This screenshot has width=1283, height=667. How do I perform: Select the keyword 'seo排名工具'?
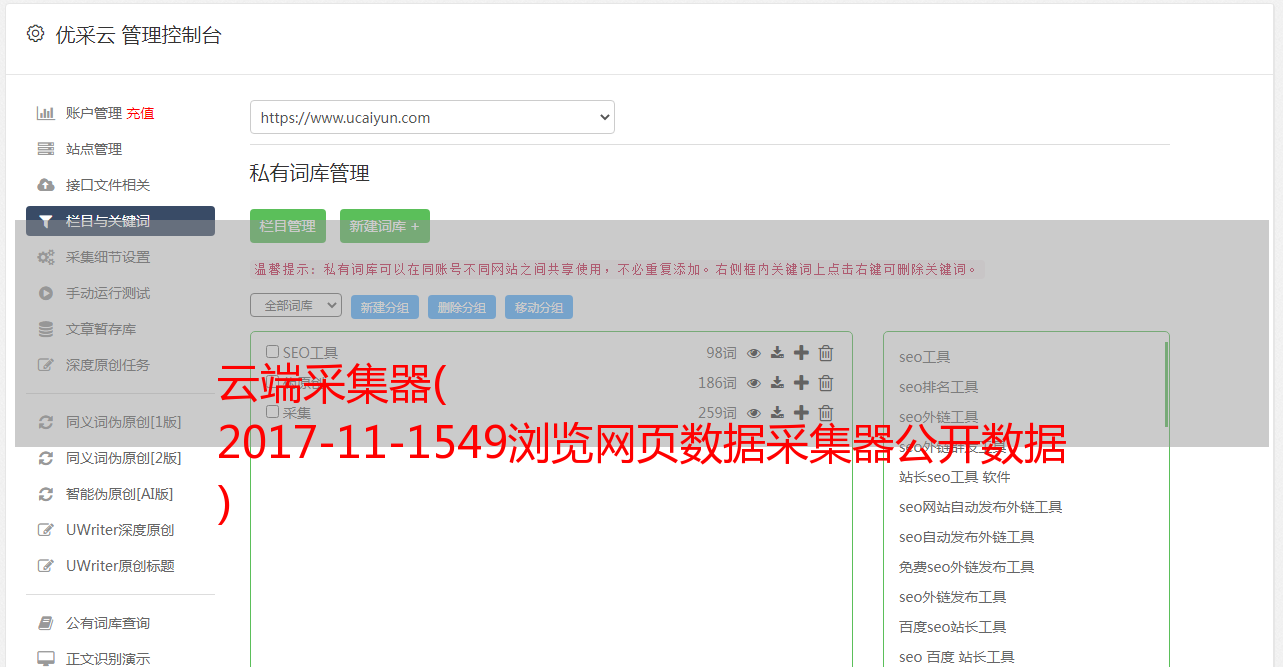(939, 387)
